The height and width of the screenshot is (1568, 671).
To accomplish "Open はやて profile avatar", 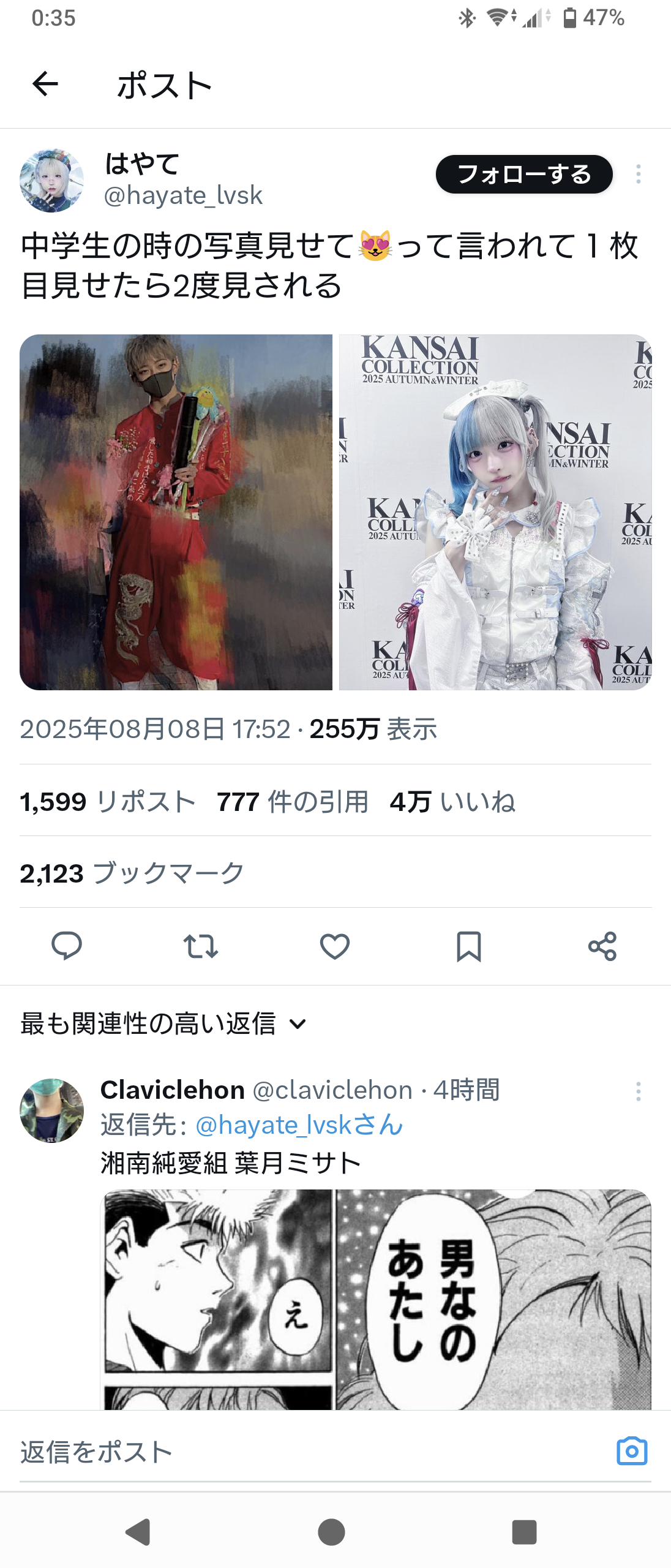I will (51, 180).
